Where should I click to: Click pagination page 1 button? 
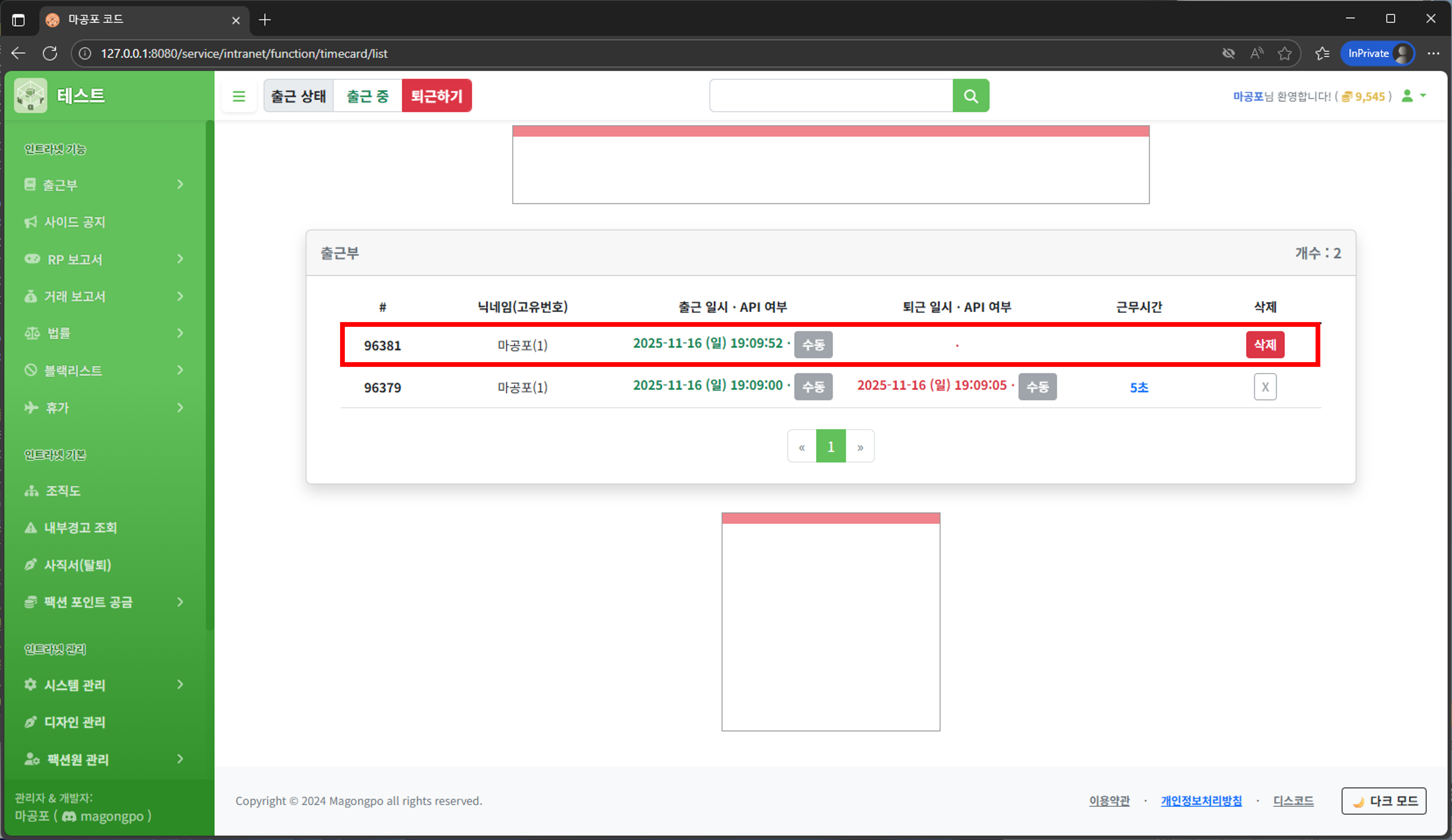(x=830, y=446)
